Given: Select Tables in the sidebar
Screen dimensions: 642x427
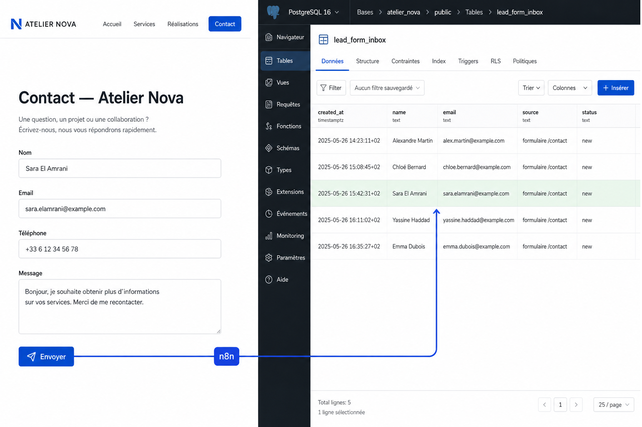Looking at the screenshot, I should point(285,61).
